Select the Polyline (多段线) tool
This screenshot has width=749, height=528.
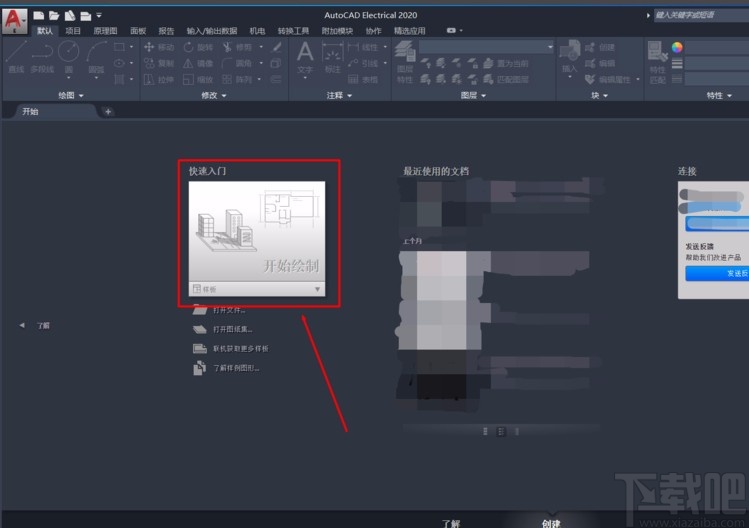[42, 57]
